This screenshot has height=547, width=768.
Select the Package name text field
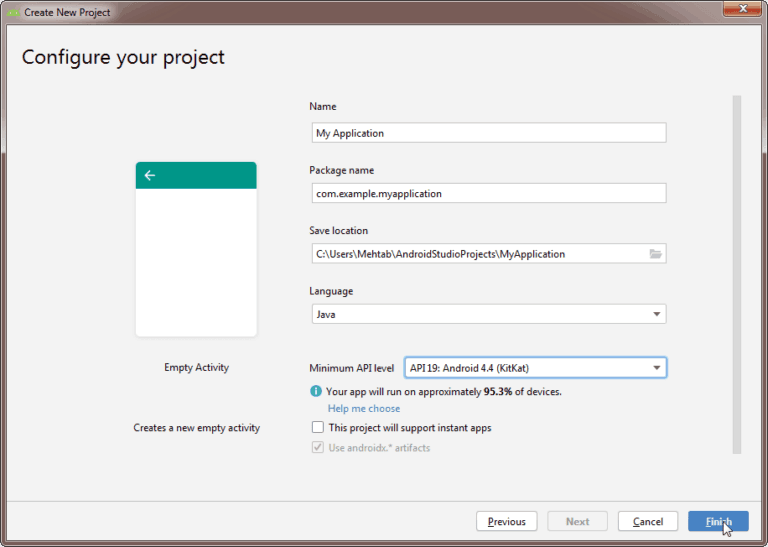[x=488, y=193]
